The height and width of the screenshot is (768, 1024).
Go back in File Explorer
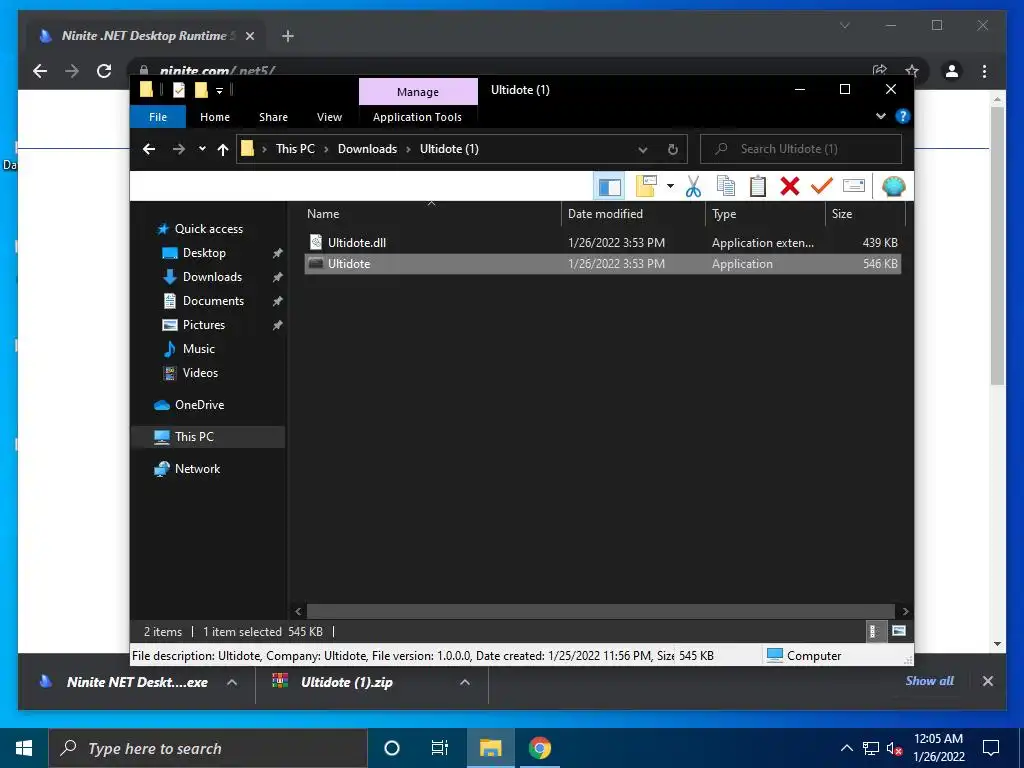(149, 149)
